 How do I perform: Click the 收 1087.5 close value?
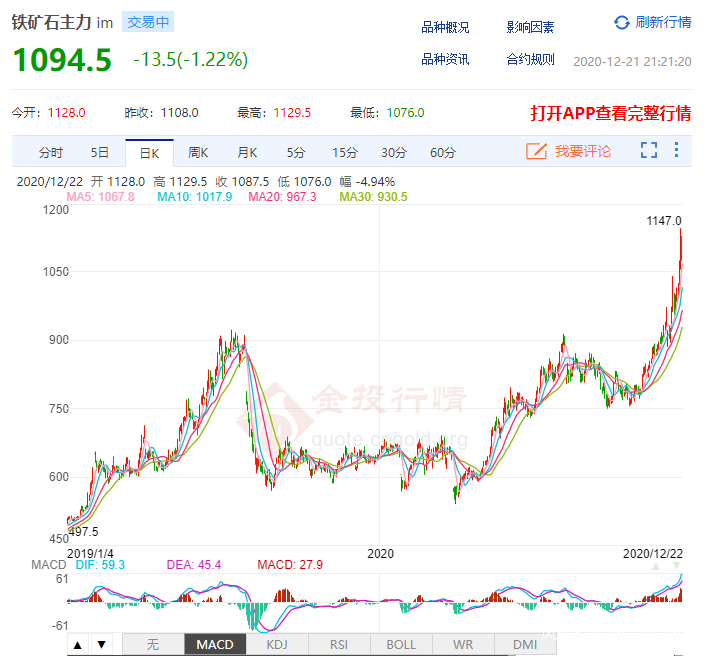(242, 182)
